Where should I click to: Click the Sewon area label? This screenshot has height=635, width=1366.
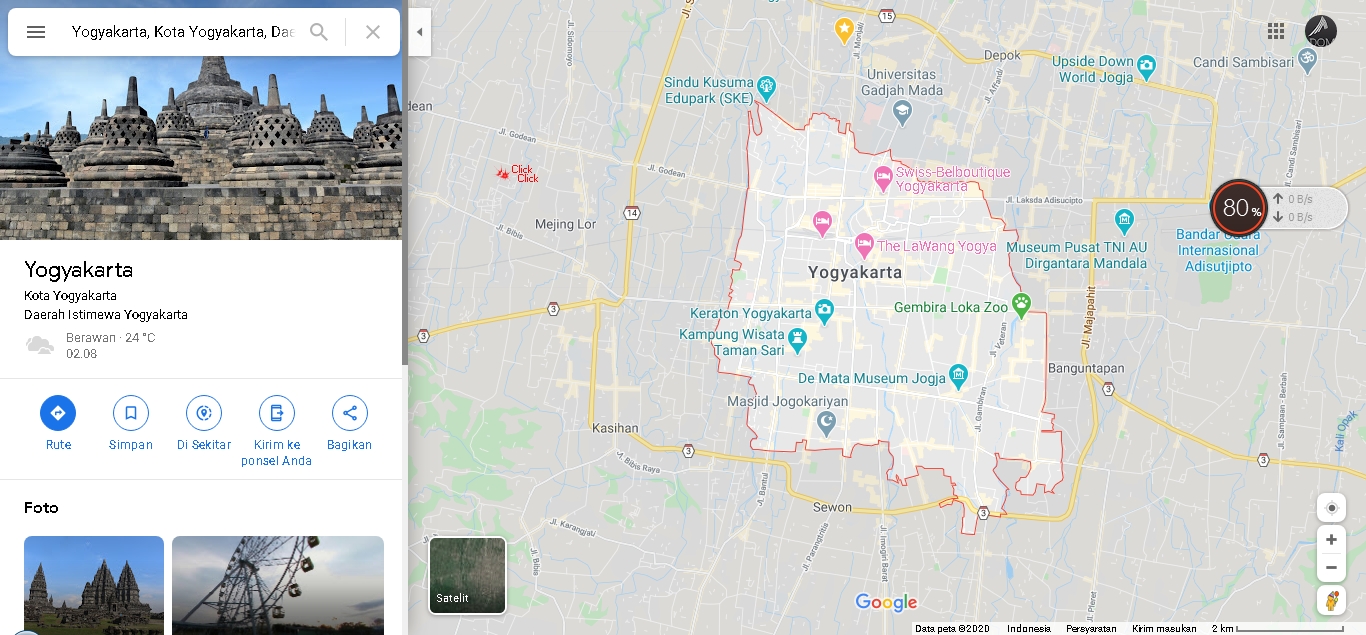click(x=832, y=507)
